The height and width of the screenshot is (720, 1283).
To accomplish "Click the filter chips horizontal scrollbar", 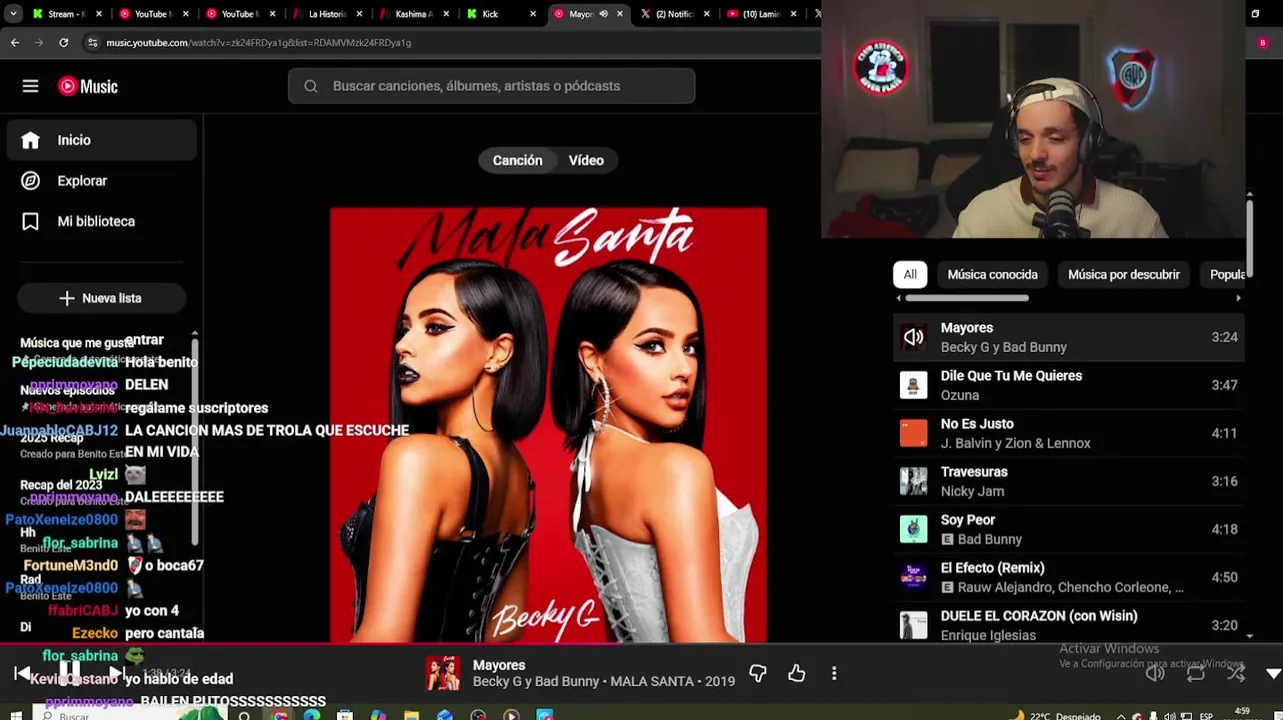I will point(966,298).
